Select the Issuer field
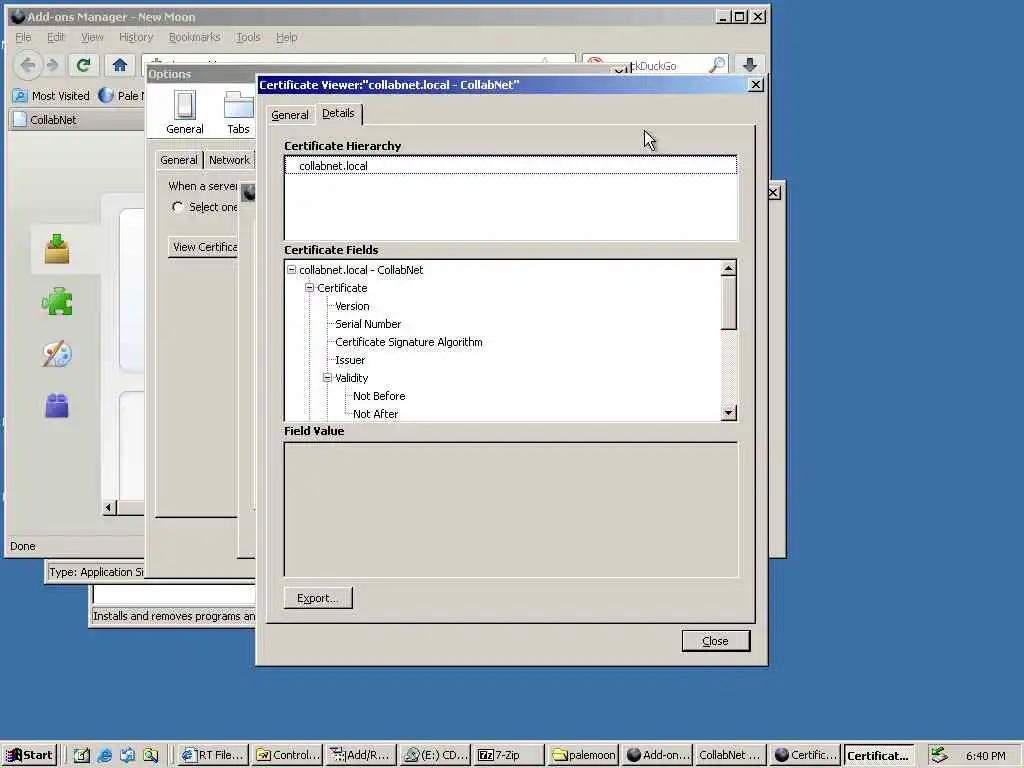Image resolution: width=1024 pixels, height=768 pixels. [350, 360]
